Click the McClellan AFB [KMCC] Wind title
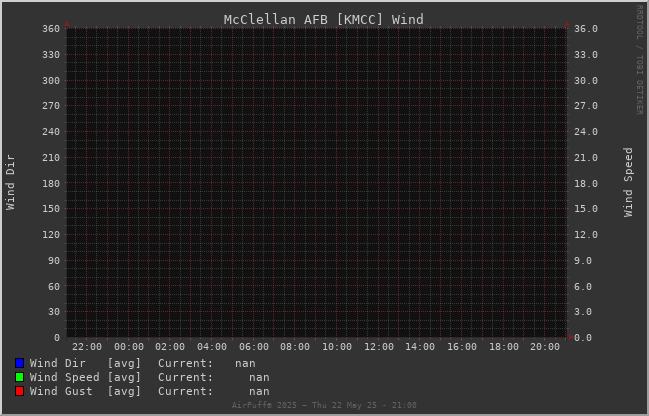 coord(324,19)
